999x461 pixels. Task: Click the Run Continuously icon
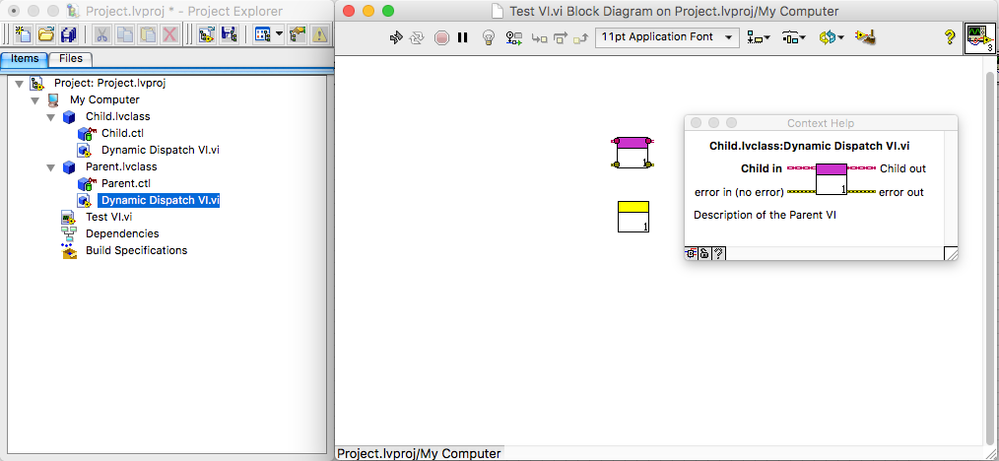pos(417,38)
